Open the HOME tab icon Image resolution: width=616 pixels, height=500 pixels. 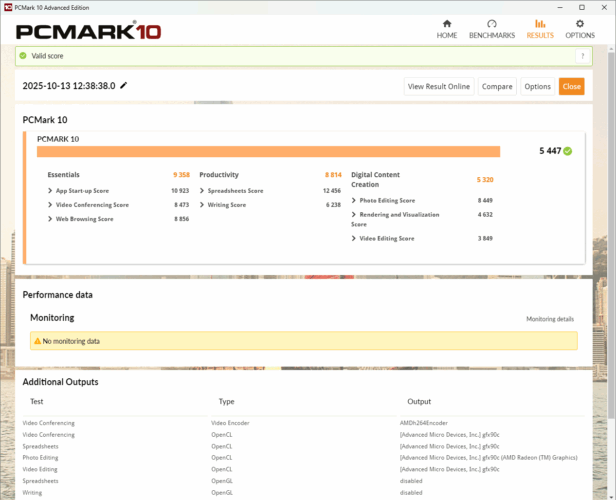[x=447, y=24]
